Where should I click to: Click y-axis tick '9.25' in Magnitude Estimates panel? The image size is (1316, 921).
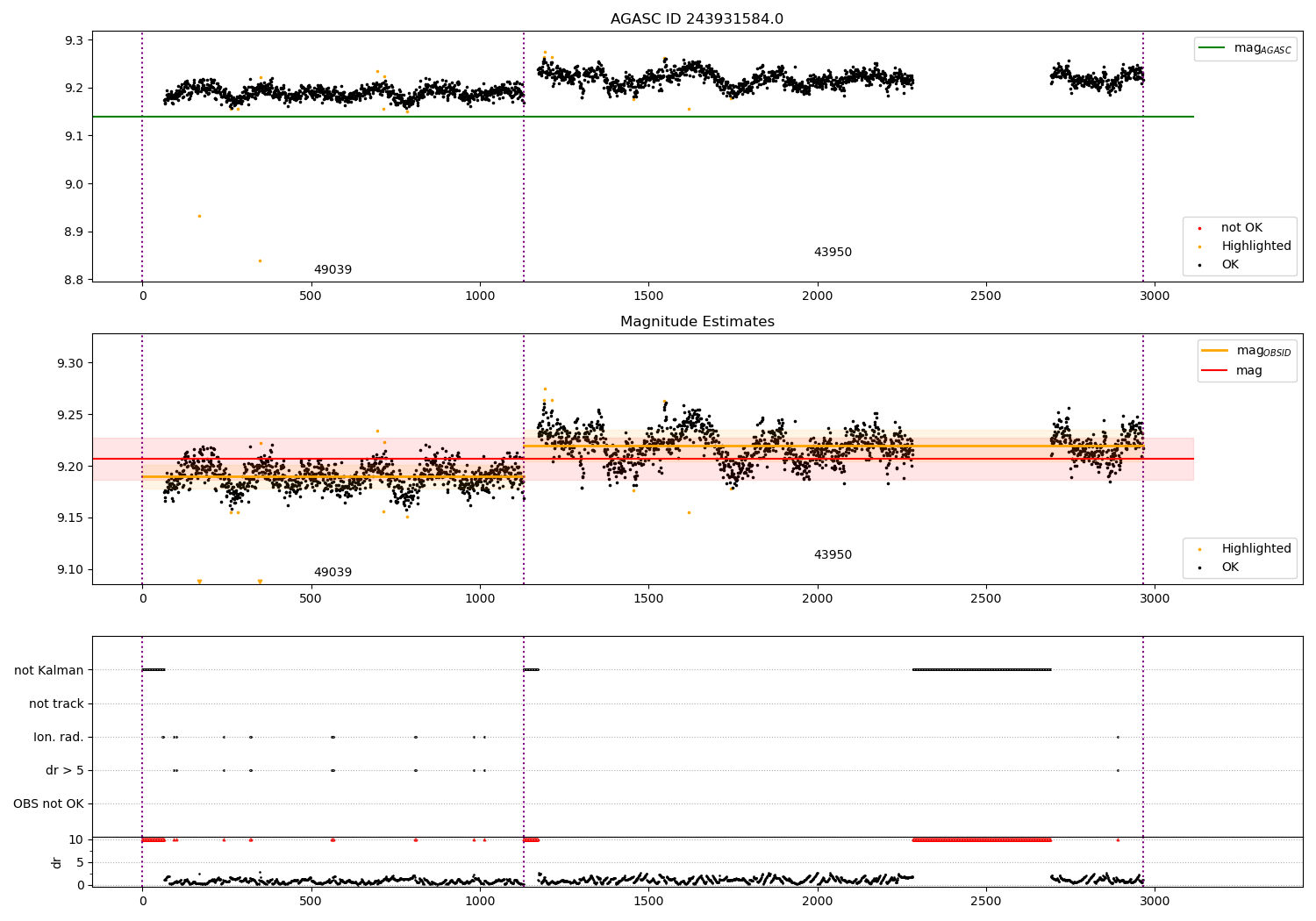[70, 416]
